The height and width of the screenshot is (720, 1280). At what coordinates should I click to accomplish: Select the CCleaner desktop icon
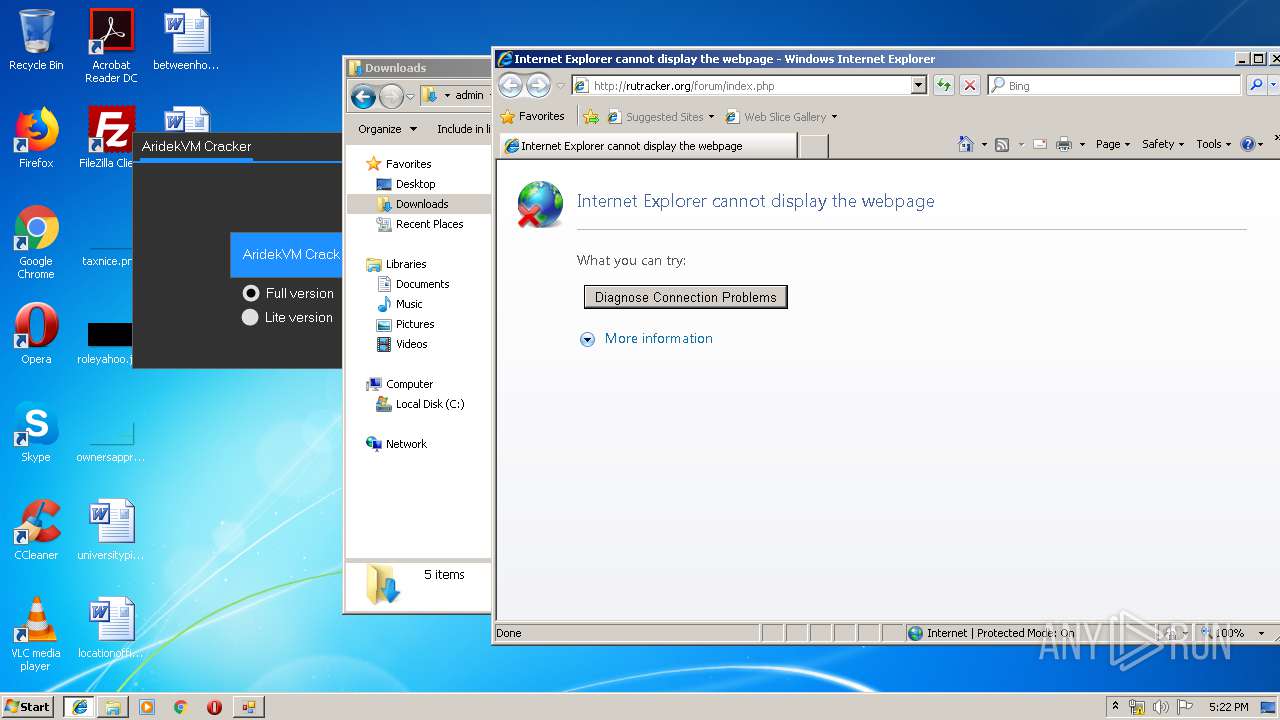pyautogui.click(x=36, y=530)
